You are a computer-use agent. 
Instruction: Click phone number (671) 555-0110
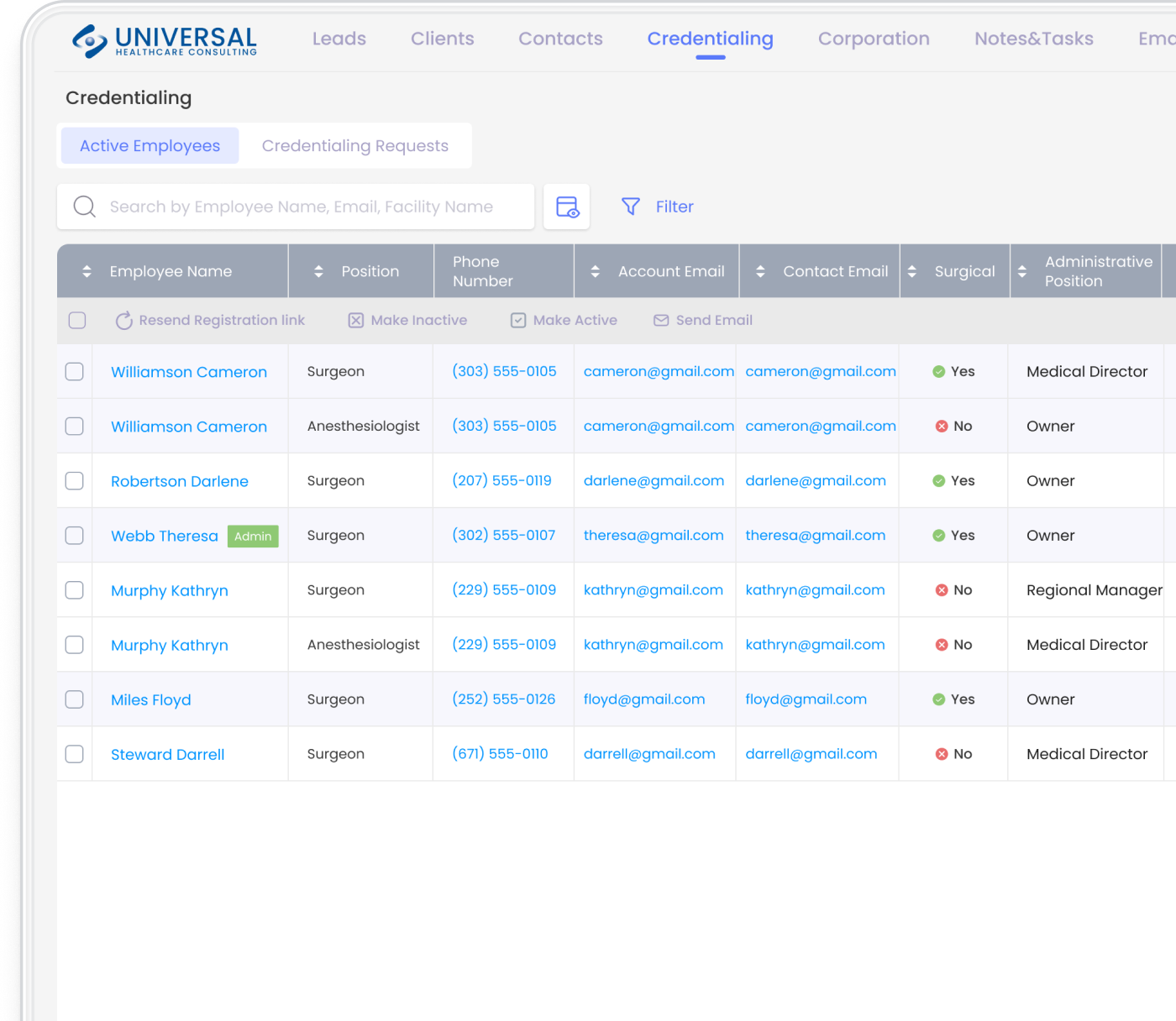click(x=500, y=753)
